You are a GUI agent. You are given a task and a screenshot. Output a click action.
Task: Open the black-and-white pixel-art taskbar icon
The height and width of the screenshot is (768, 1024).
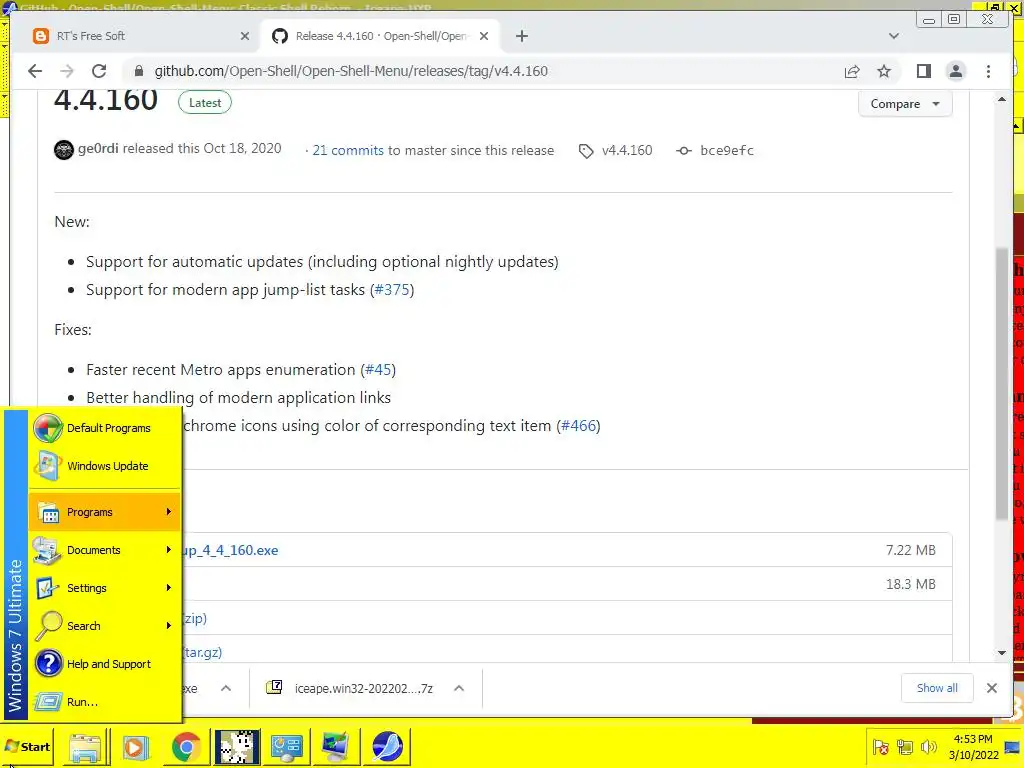[x=236, y=747]
